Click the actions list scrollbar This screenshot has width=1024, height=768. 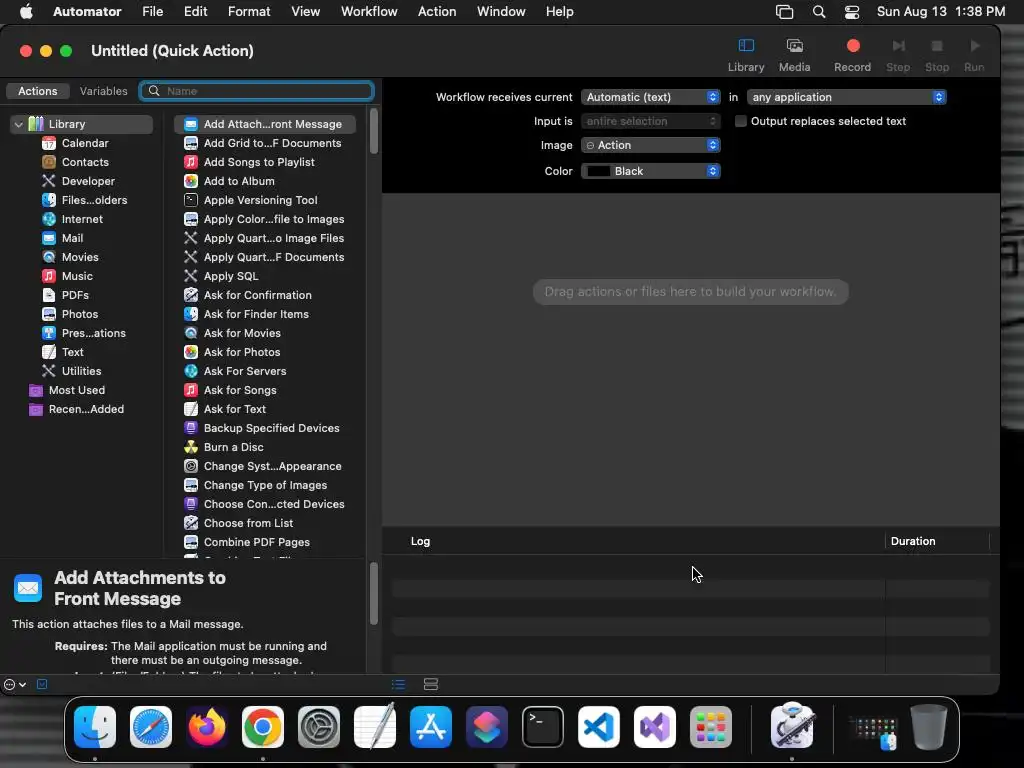tap(374, 131)
